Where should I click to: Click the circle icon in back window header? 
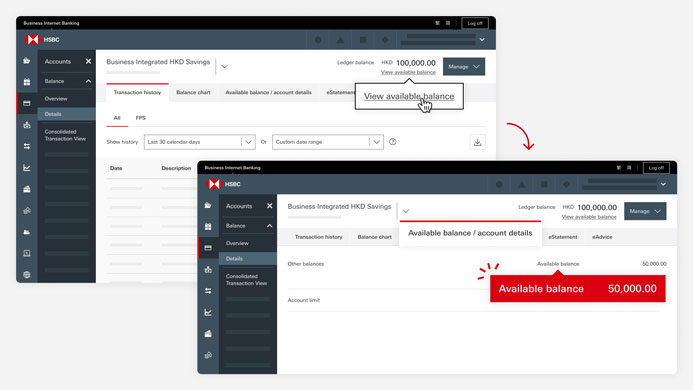point(318,40)
